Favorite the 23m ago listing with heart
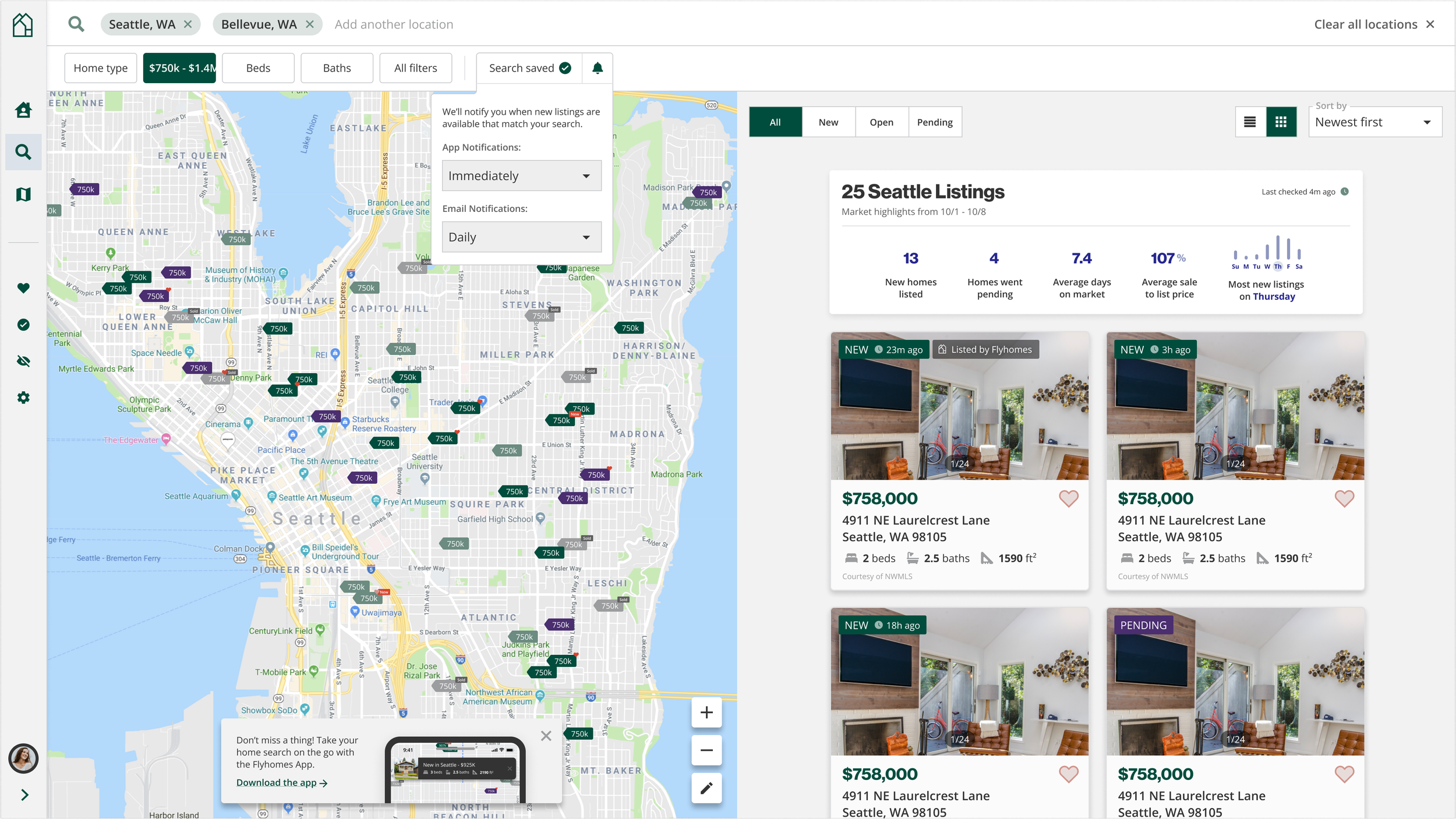The image size is (1456, 819). click(x=1069, y=499)
